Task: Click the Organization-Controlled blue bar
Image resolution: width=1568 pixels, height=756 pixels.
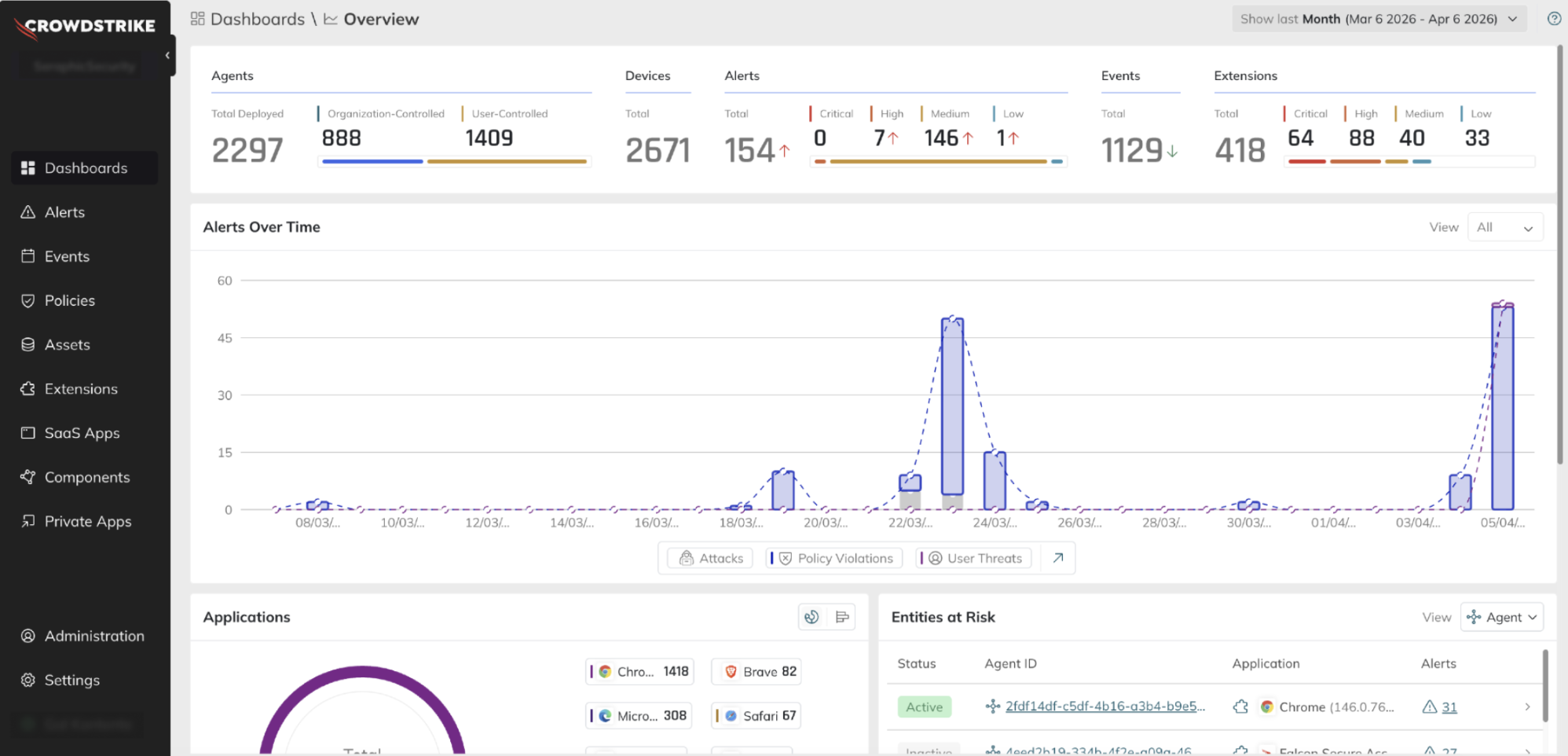Action: (x=372, y=161)
